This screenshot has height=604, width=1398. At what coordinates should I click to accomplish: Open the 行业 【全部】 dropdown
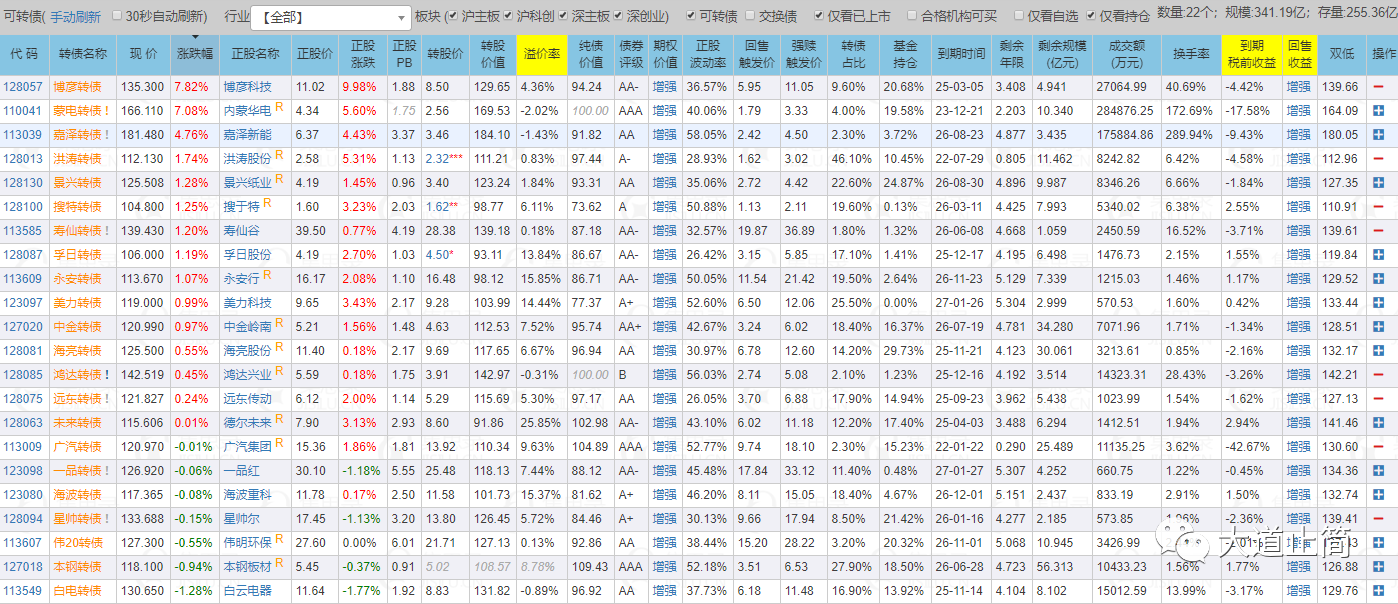(x=330, y=17)
